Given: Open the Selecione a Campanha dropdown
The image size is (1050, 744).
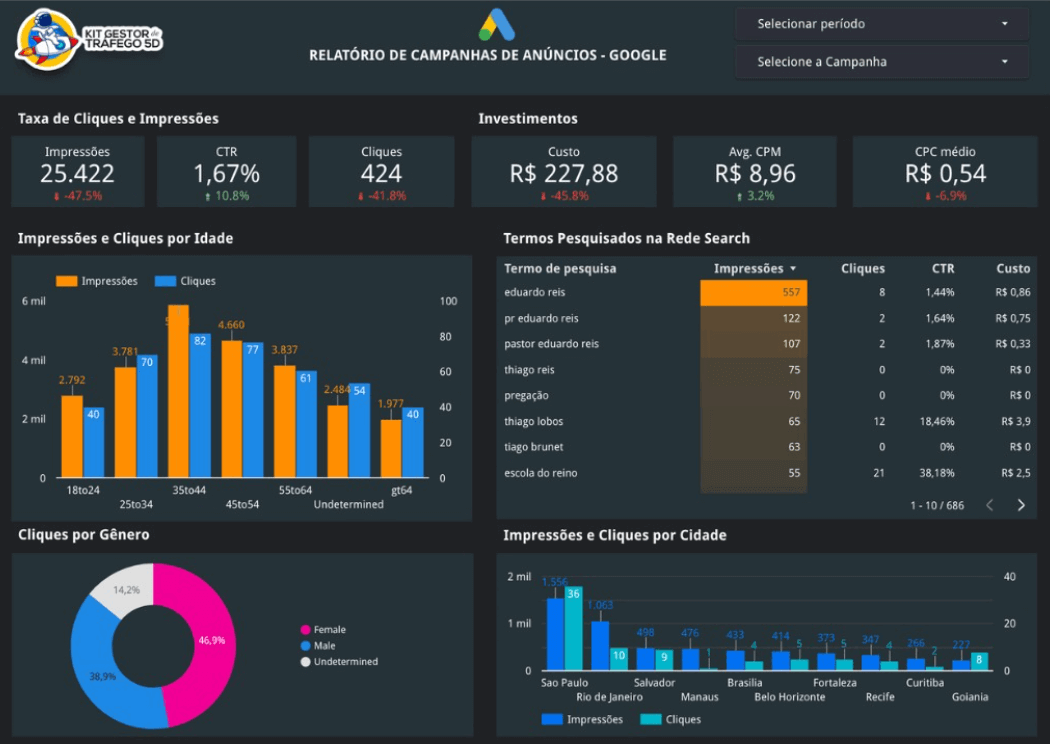Looking at the screenshot, I should tap(881, 62).
